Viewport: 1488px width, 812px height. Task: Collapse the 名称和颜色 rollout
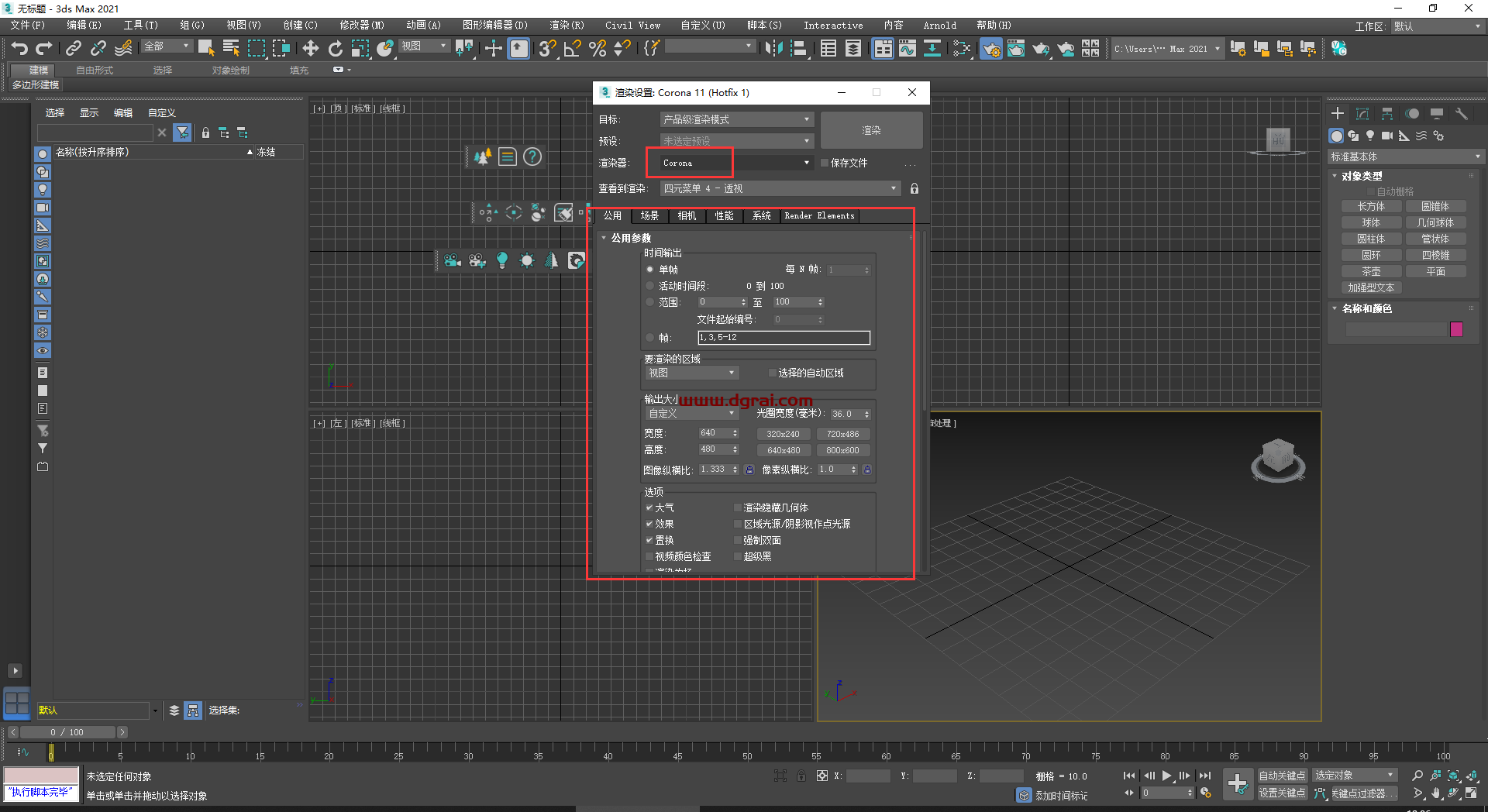tap(1366, 308)
